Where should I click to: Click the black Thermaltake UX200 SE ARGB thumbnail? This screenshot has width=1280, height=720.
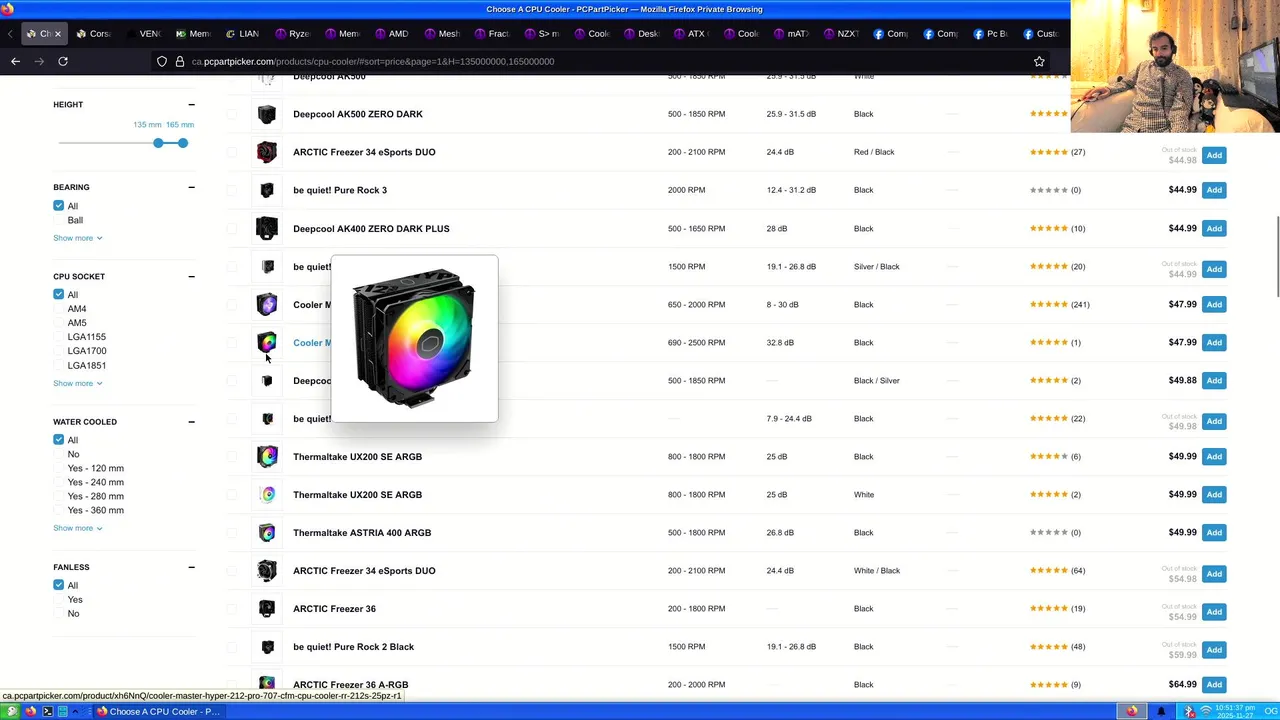click(x=267, y=457)
